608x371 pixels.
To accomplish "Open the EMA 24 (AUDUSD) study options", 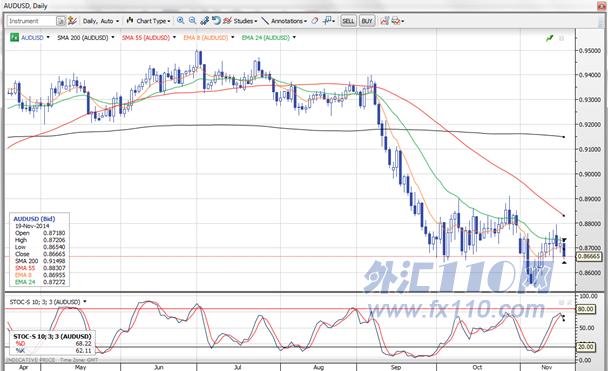I will click(269, 38).
